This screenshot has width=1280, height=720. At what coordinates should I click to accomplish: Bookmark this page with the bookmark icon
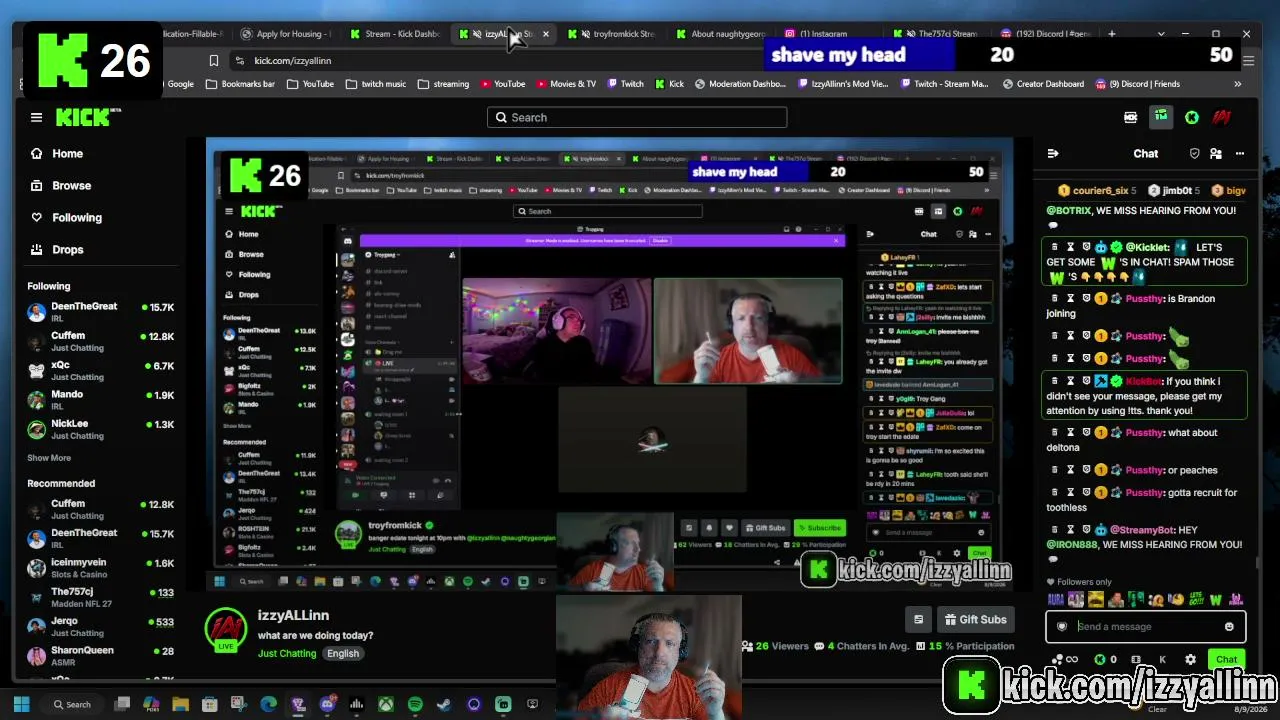tap(214, 61)
